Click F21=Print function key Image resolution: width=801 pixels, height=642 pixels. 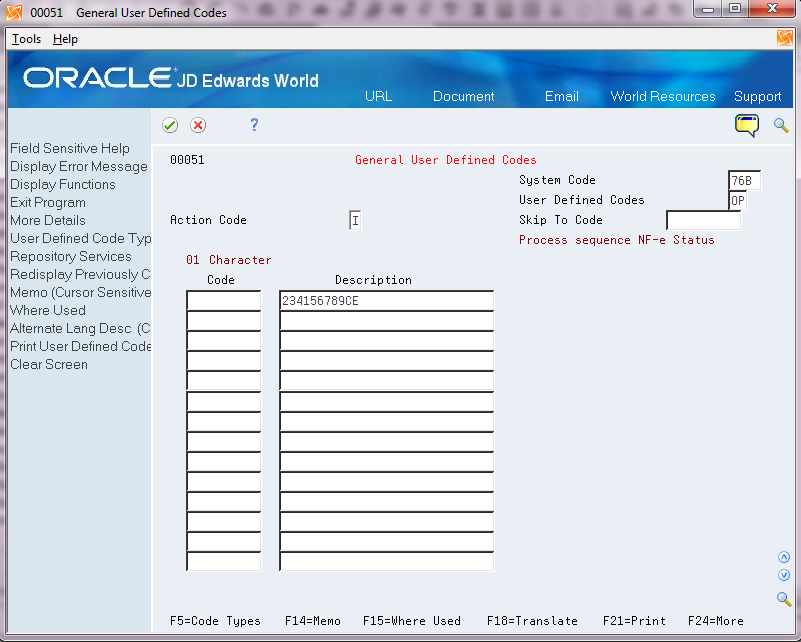coord(634,621)
